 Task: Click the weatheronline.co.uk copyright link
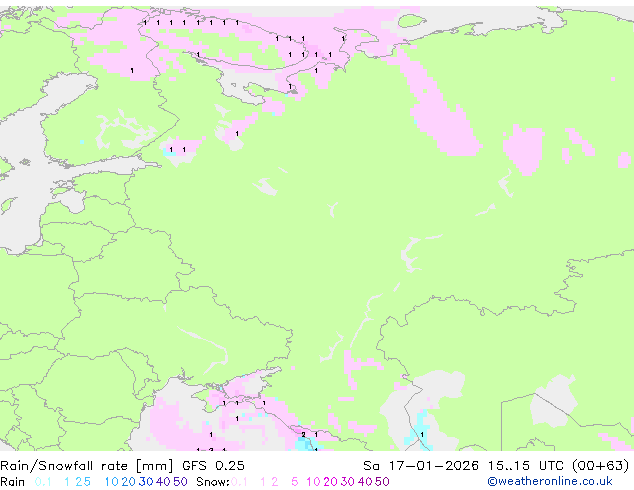coord(550,481)
